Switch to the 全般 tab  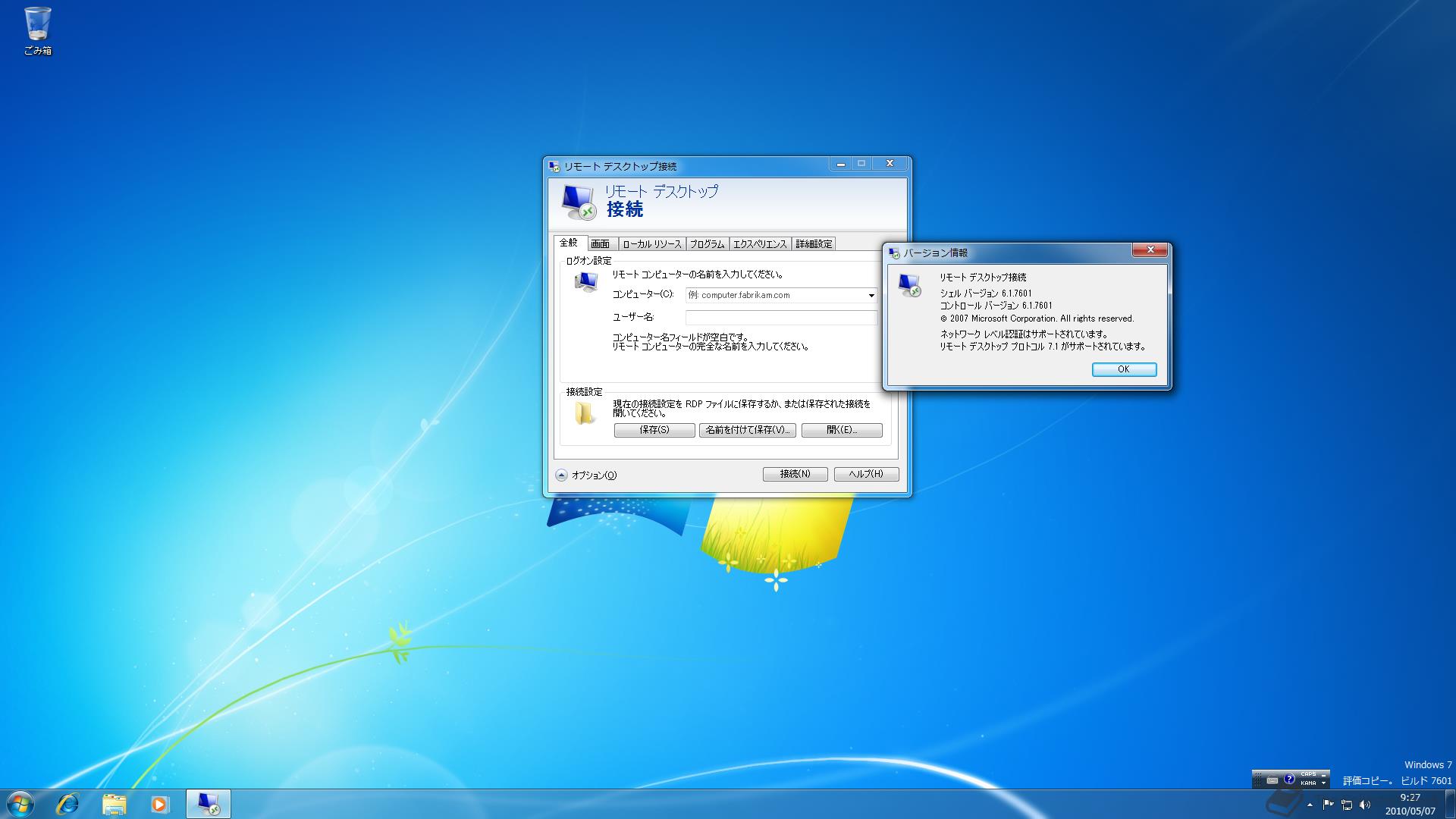coord(569,243)
